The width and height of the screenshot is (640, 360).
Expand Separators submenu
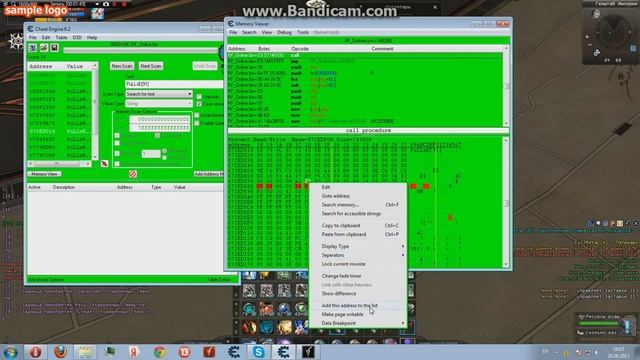pos(358,255)
